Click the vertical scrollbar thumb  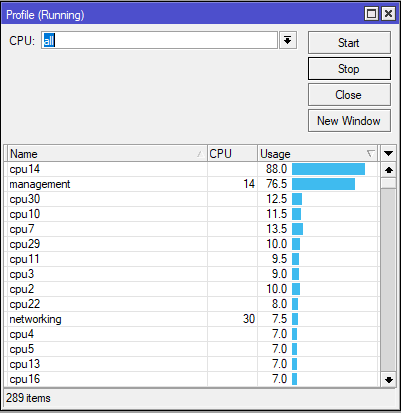point(388,183)
